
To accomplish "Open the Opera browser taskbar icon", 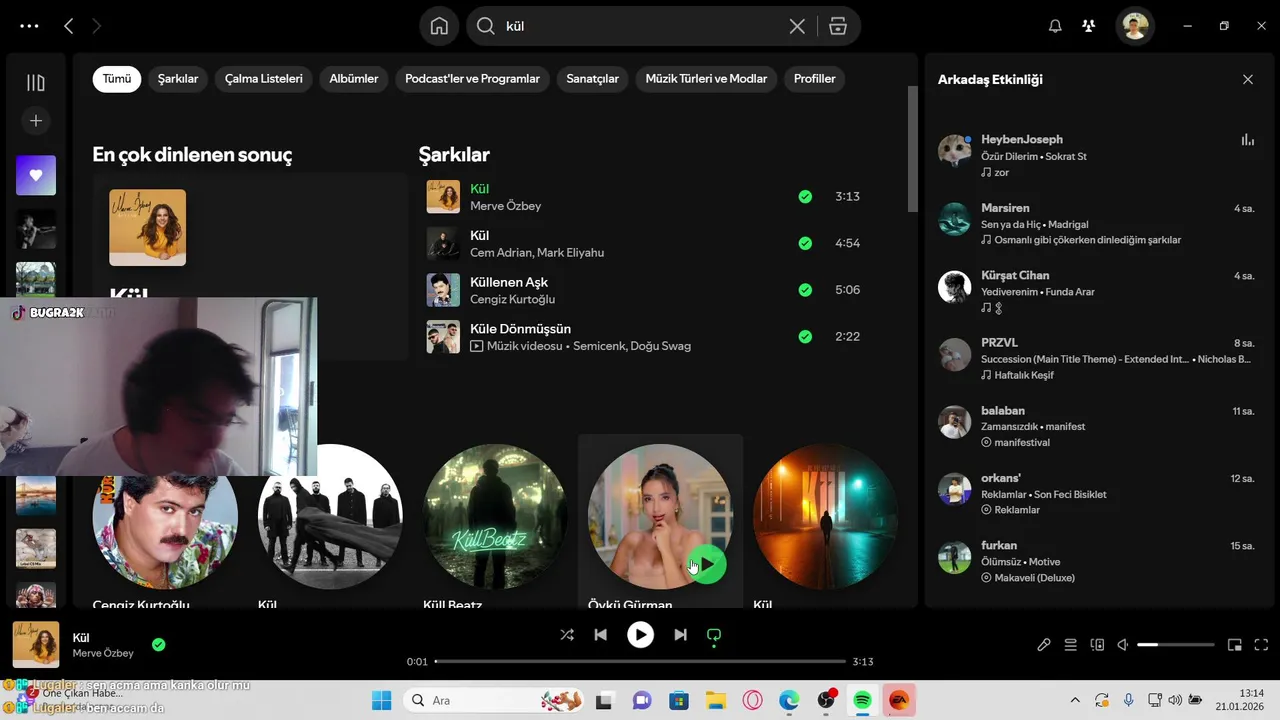I will pyautogui.click(x=752, y=700).
